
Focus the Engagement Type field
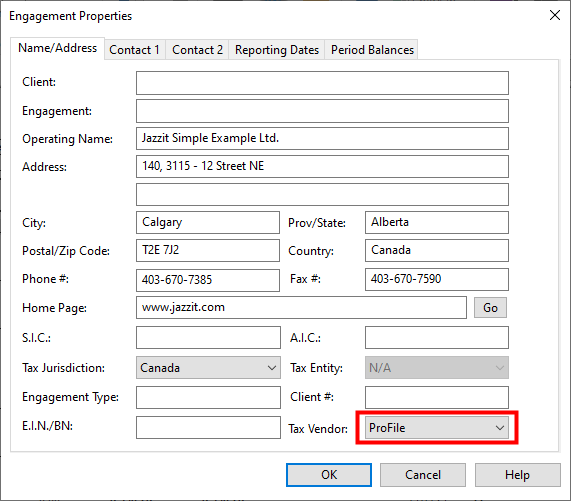[208, 397]
